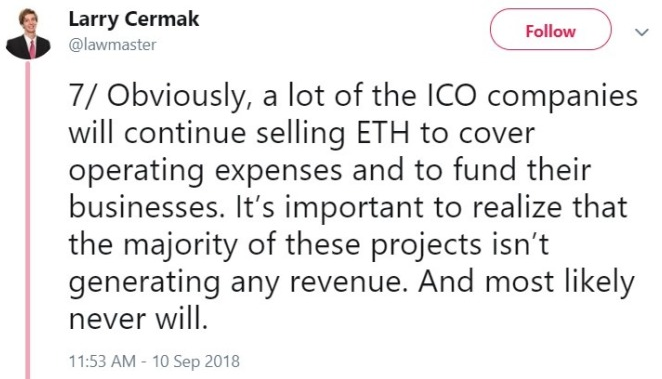Screen dimensions: 662x379
Task: Open the @lawmaster handle link
Action: pyautogui.click(x=112, y=45)
